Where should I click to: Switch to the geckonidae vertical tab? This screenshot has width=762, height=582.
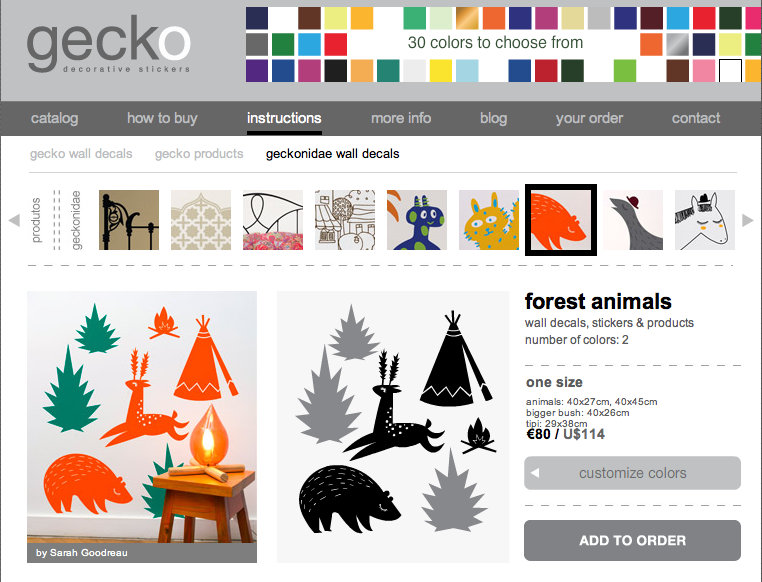(76, 220)
